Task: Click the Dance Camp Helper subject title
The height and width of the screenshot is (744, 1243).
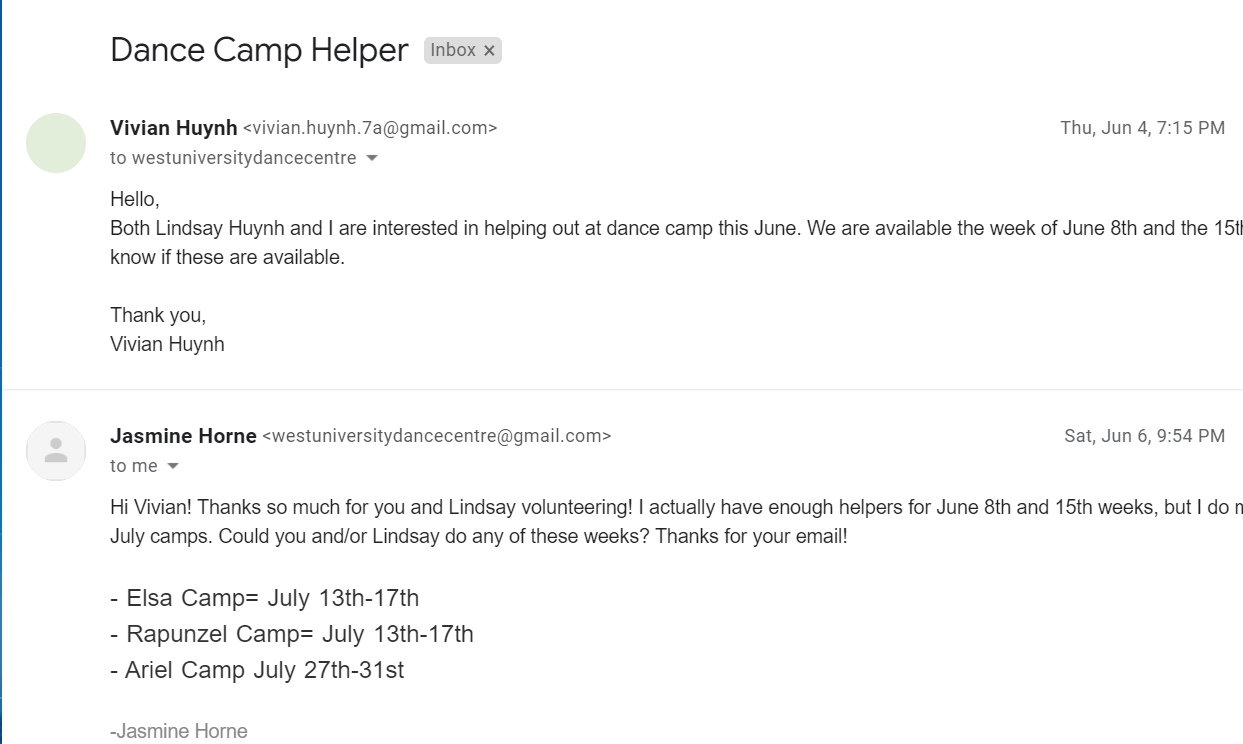Action: click(259, 50)
